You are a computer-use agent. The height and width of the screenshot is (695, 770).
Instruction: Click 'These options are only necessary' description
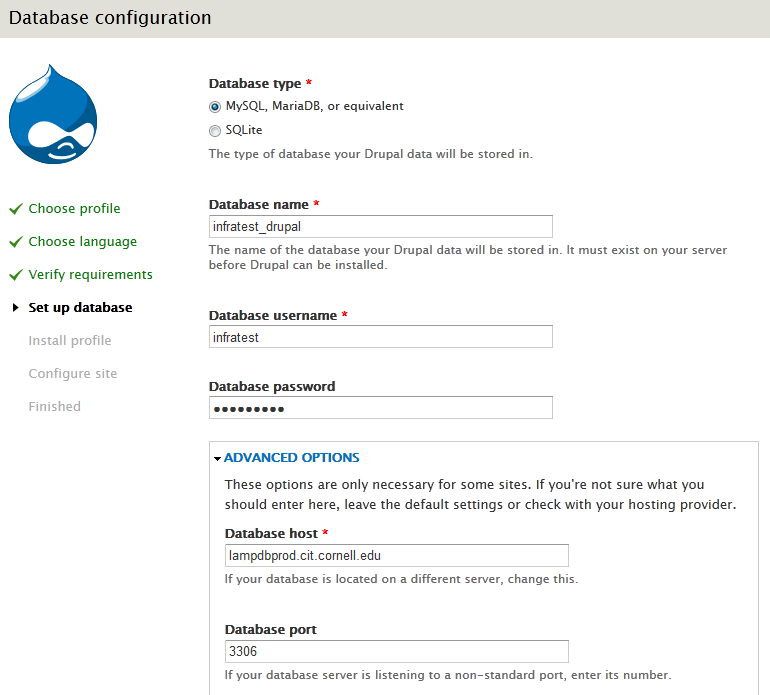tap(480, 495)
